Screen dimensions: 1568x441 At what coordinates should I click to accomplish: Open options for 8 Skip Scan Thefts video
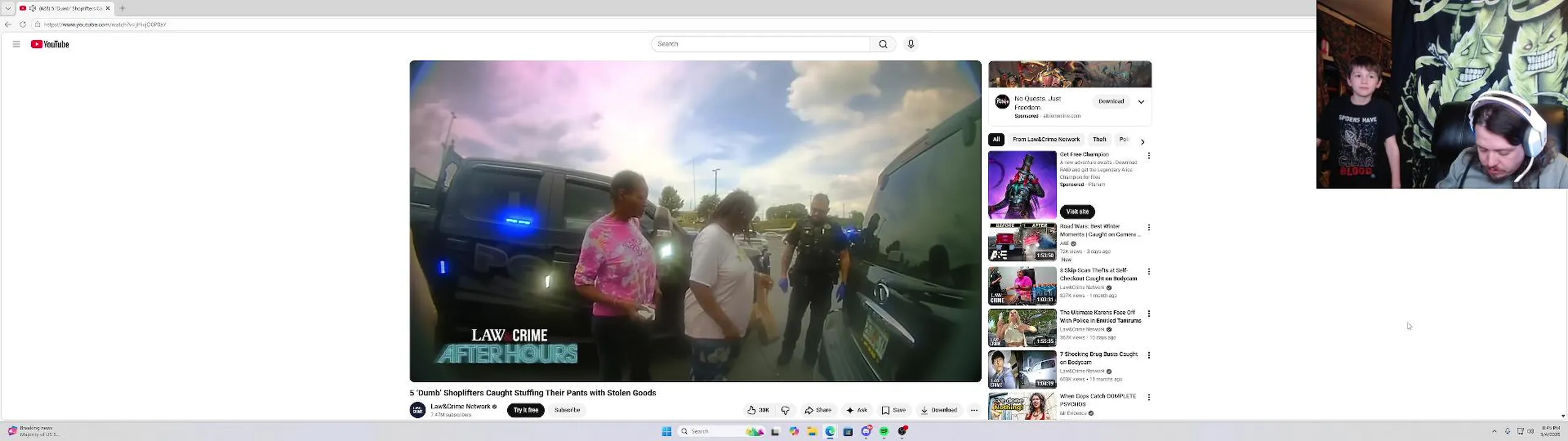point(1149,271)
